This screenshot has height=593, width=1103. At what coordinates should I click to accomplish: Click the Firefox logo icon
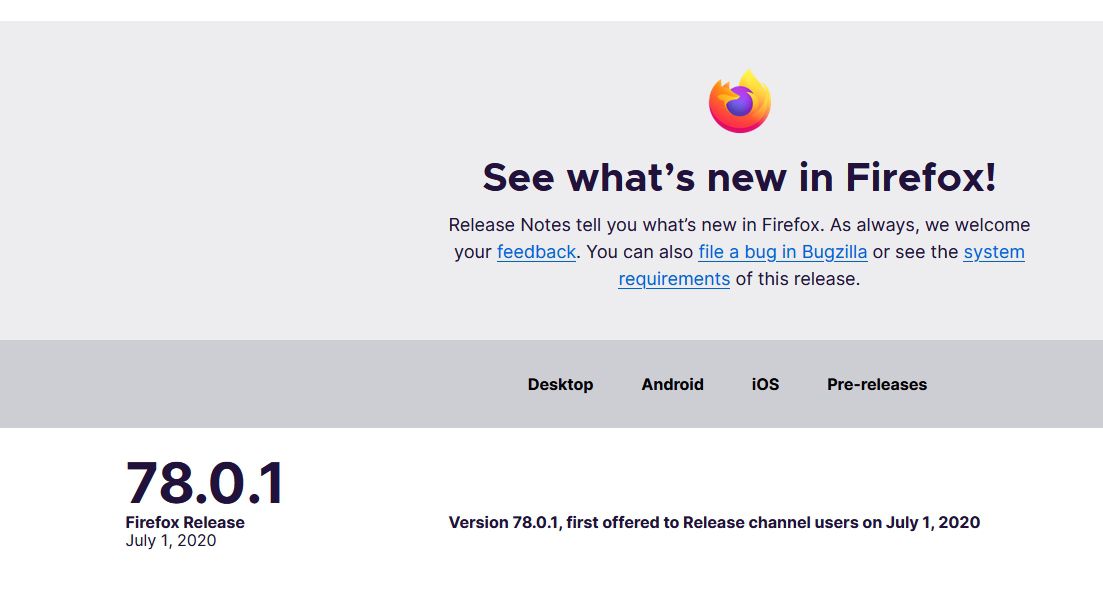739,101
